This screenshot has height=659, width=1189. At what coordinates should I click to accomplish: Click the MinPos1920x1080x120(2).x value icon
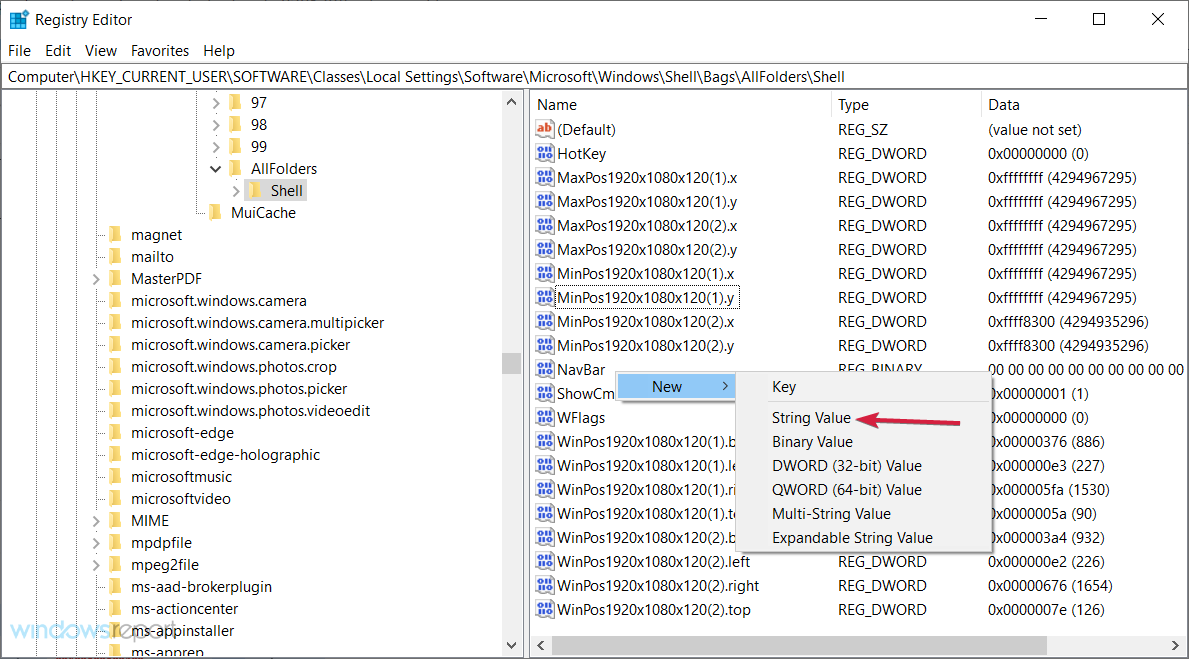544,322
